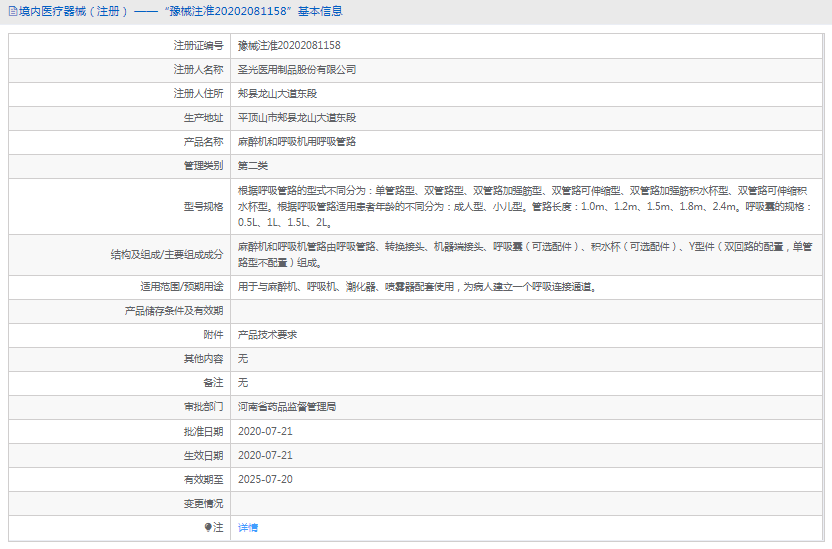
Task: Click the 无 value in 其他内容 row
Action: (x=243, y=359)
